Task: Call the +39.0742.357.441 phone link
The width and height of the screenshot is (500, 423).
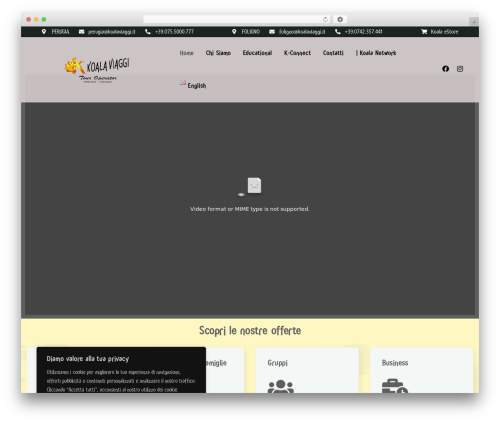Action: (363, 32)
